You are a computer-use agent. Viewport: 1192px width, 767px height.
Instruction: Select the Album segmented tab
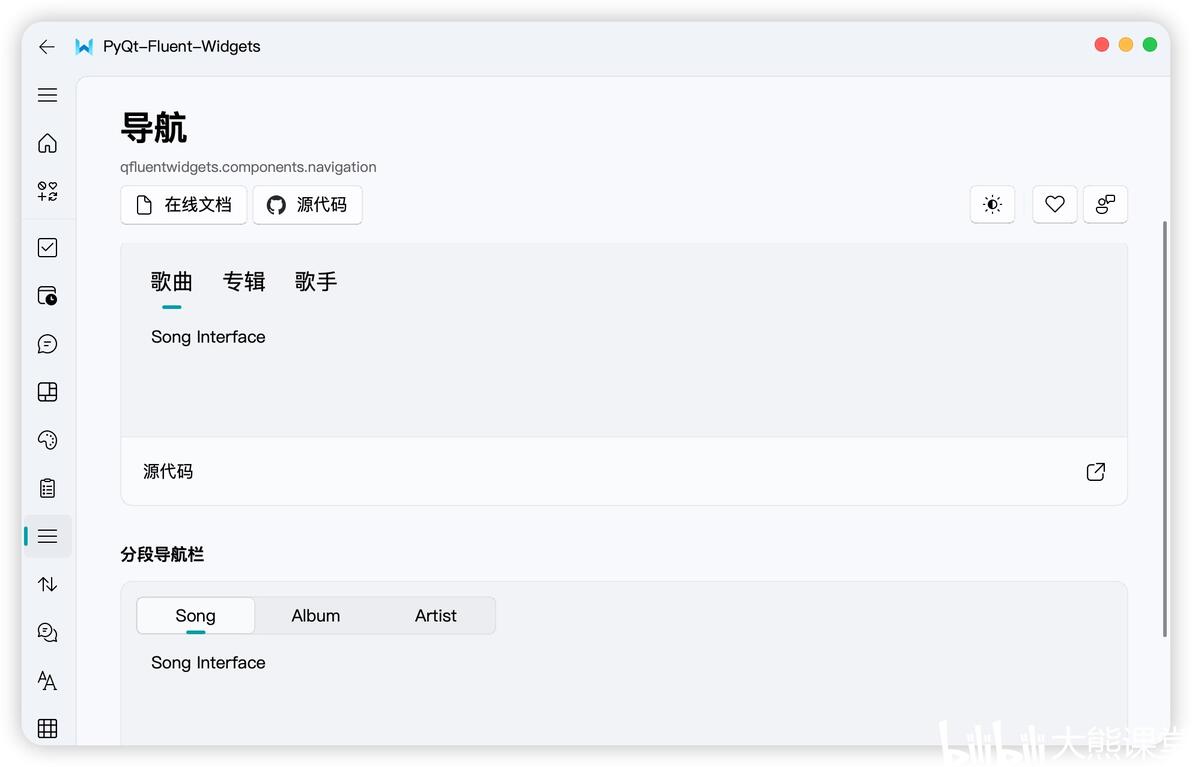click(315, 616)
